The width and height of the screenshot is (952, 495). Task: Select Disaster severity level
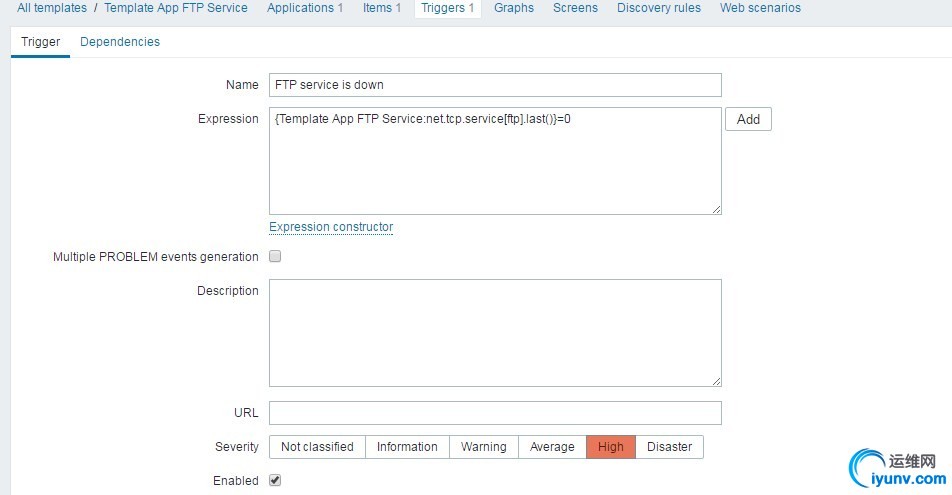pos(669,447)
